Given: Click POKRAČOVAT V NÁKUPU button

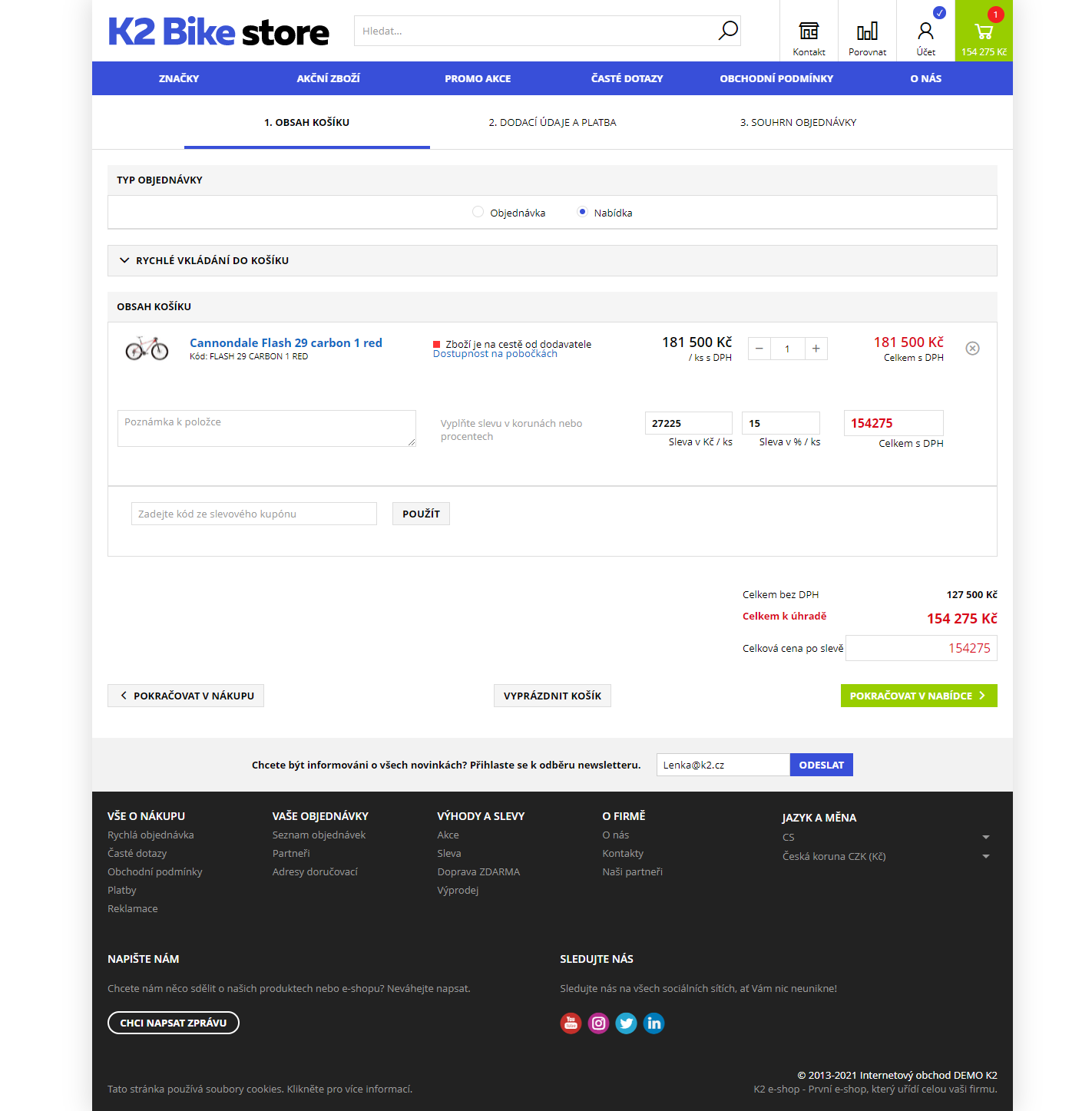Looking at the screenshot, I should 186,696.
